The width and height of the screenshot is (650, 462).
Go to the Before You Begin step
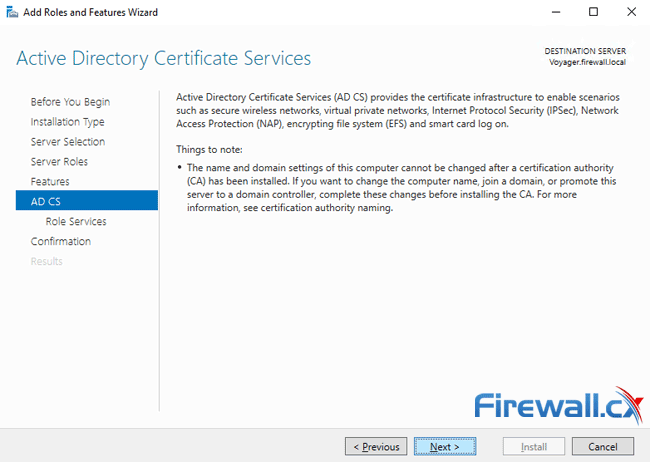[x=70, y=102]
